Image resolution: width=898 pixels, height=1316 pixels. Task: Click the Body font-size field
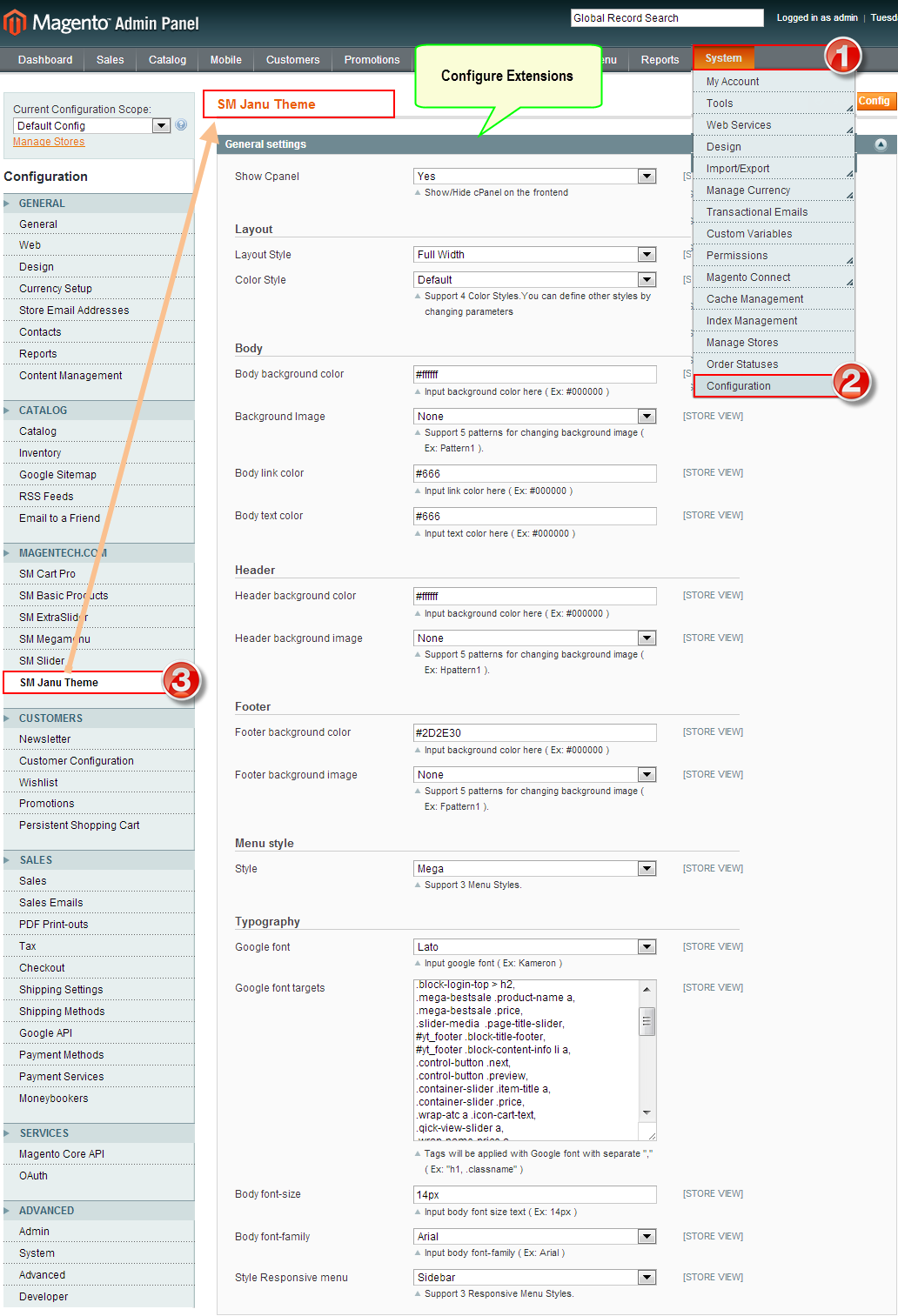[535, 1195]
